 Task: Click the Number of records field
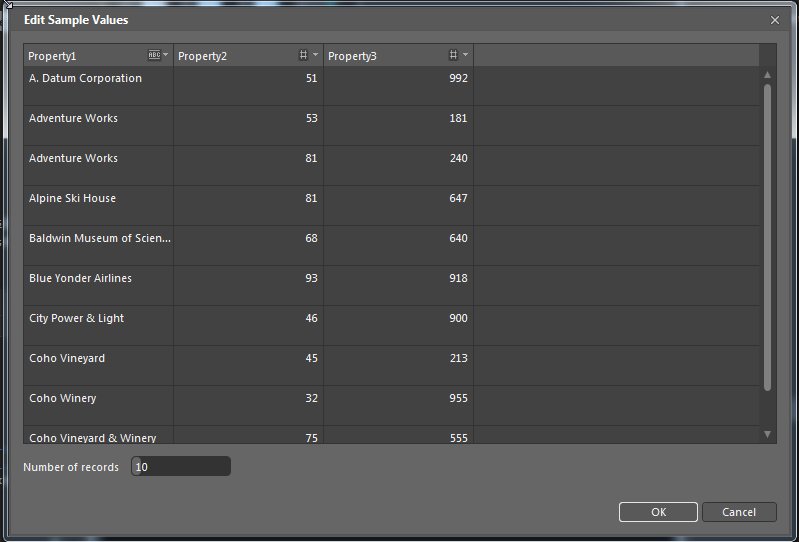[x=181, y=467]
